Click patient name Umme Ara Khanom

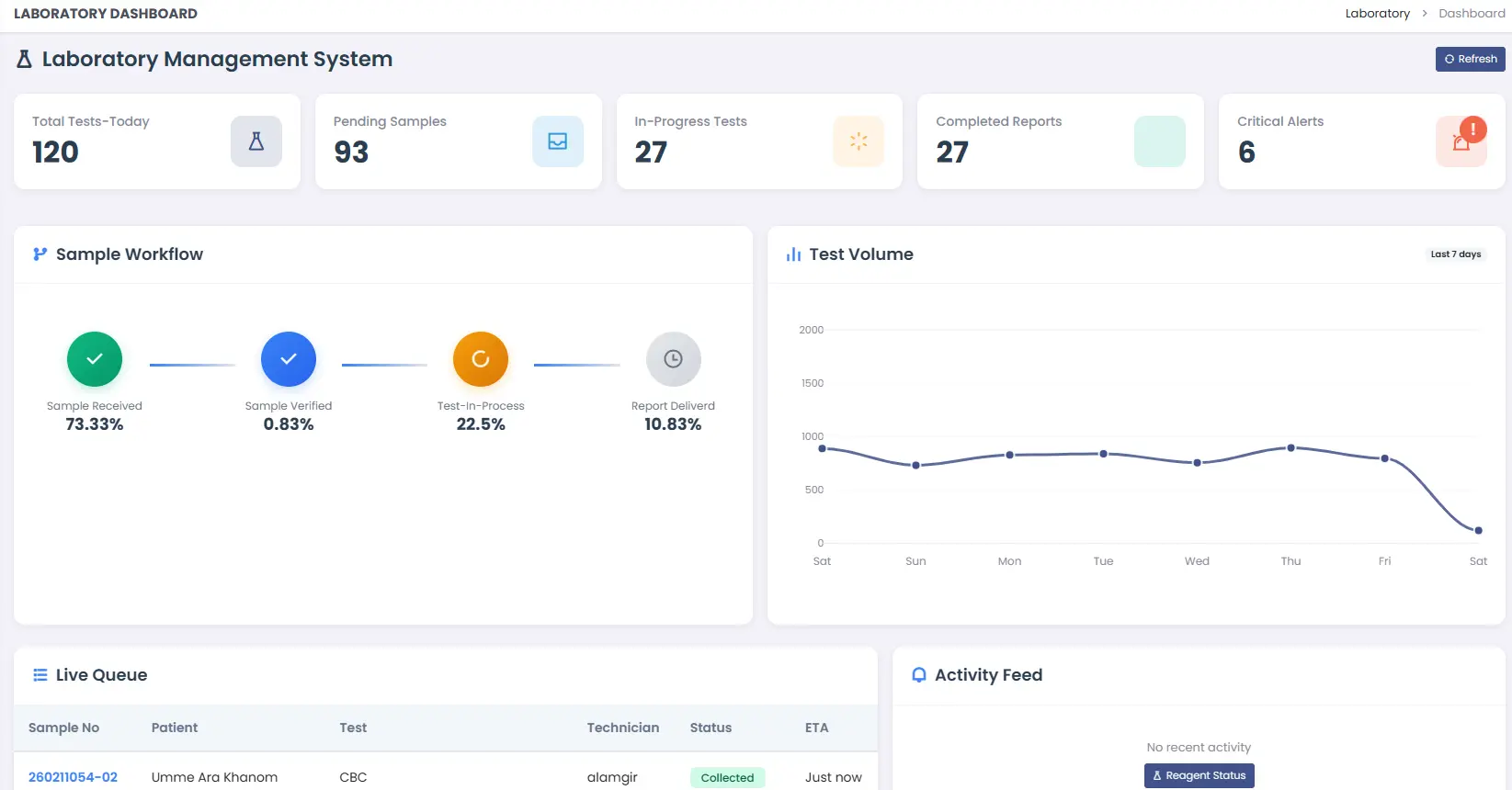click(x=214, y=777)
